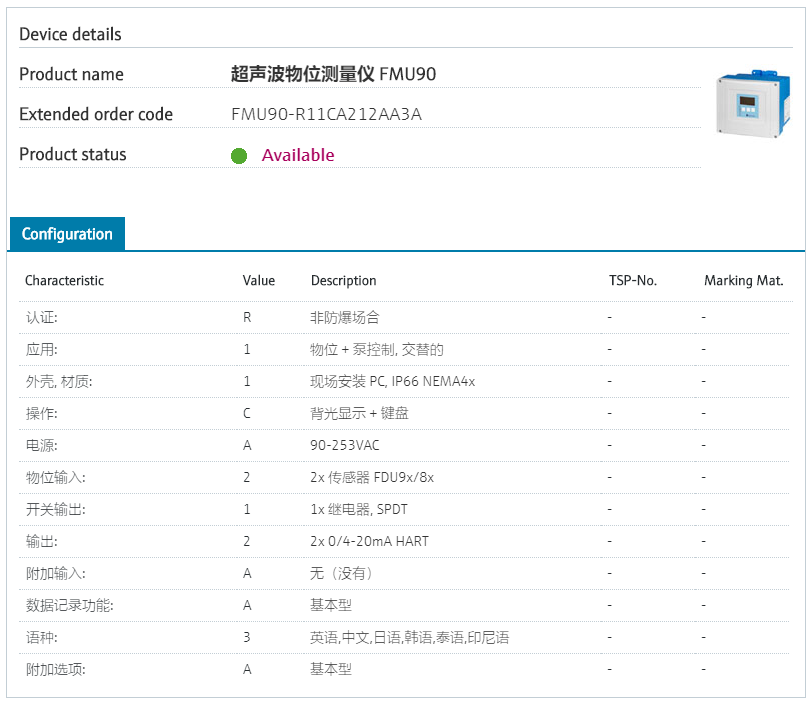
Task: Click the 90-253VAC power supply description
Action: tap(345, 446)
